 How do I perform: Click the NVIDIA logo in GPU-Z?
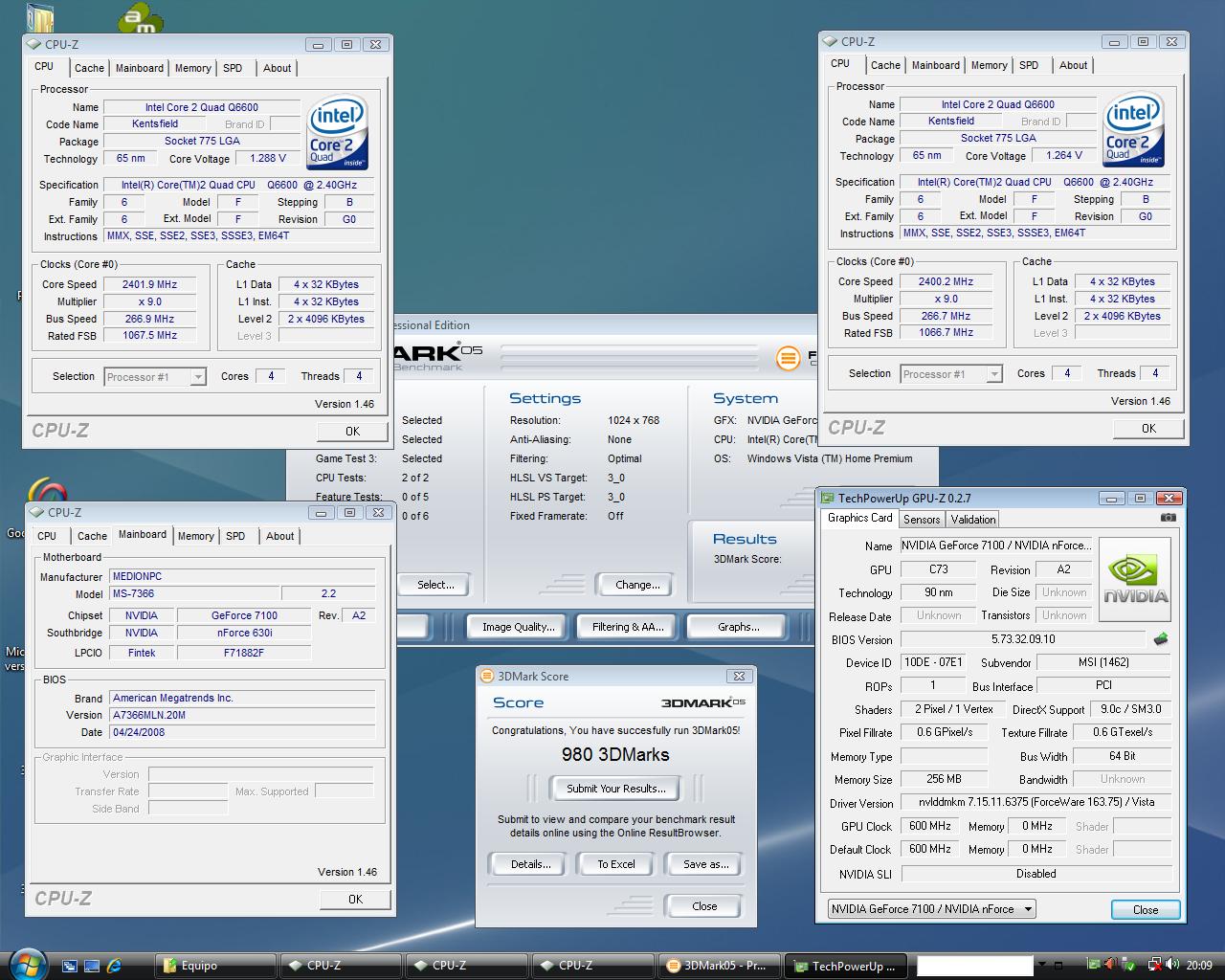pos(1135,579)
